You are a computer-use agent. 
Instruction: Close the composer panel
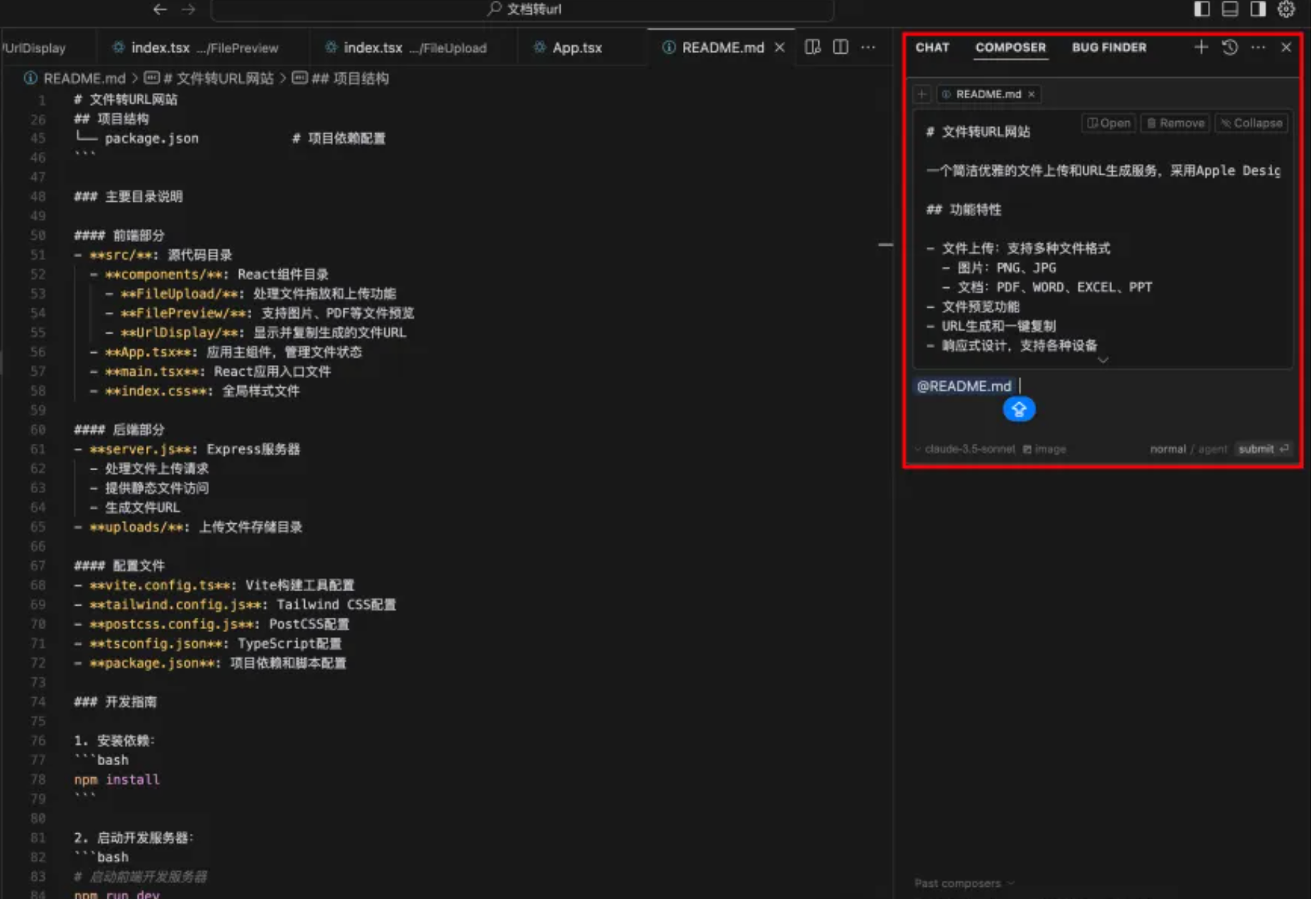(x=1286, y=47)
